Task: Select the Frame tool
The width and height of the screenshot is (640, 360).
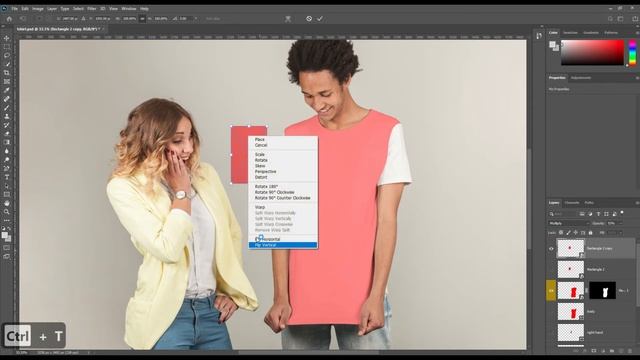Action: pos(7,81)
